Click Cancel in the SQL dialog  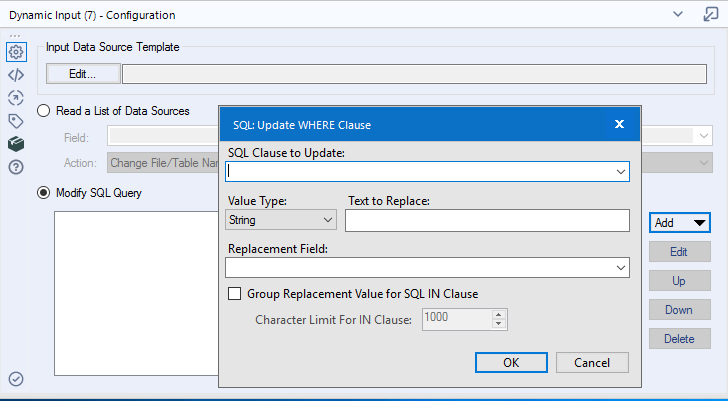coord(592,362)
